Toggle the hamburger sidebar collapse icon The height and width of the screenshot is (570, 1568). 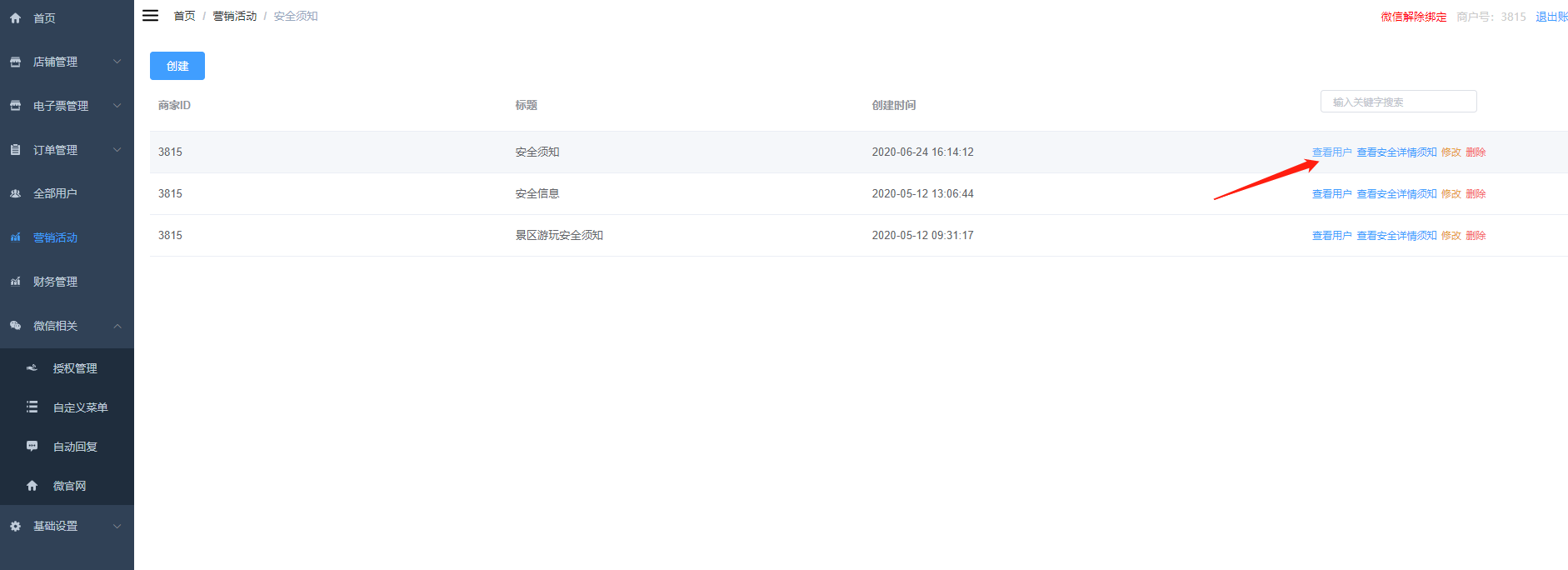[150, 16]
